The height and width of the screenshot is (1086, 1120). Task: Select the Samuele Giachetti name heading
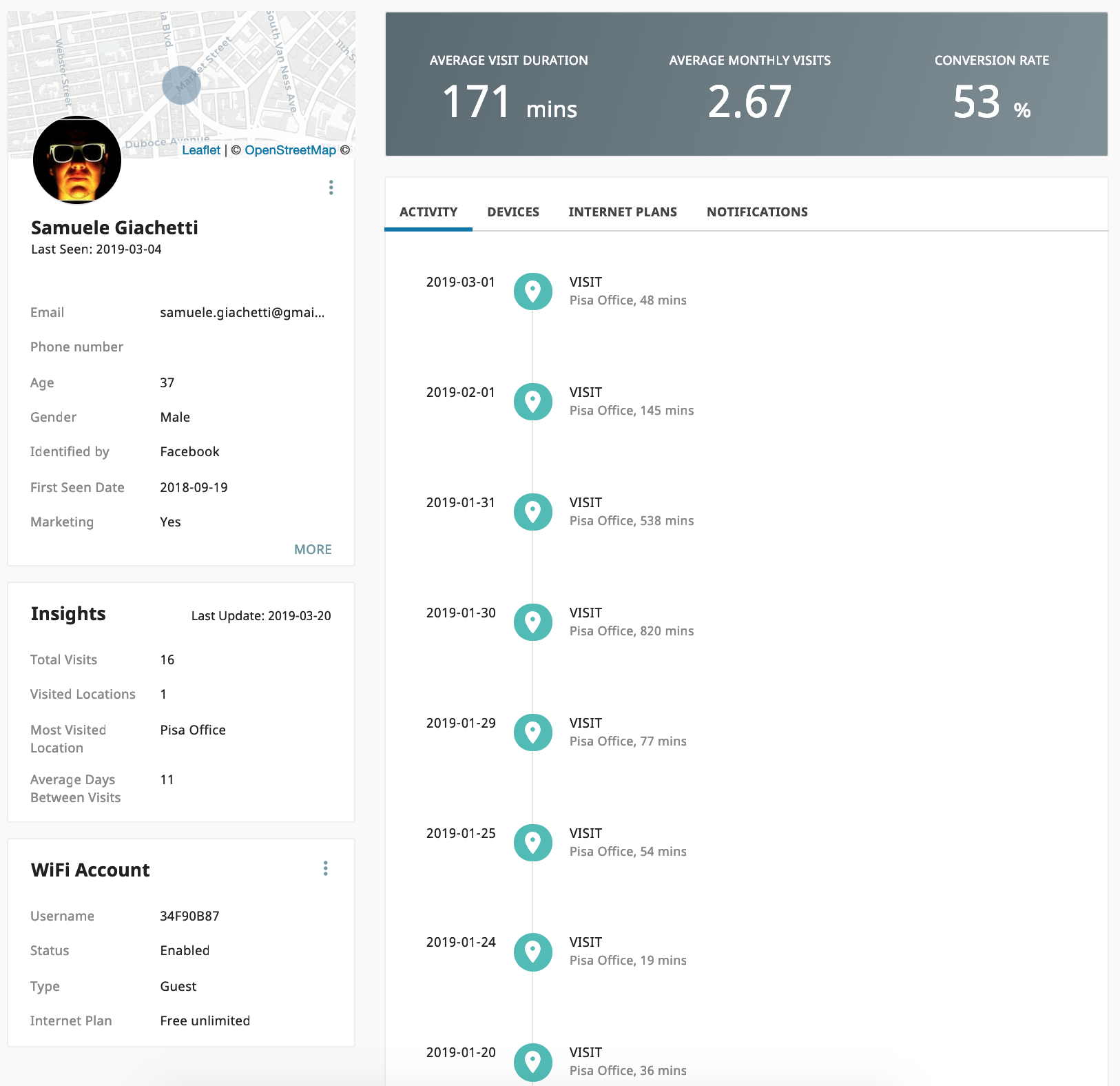(114, 227)
